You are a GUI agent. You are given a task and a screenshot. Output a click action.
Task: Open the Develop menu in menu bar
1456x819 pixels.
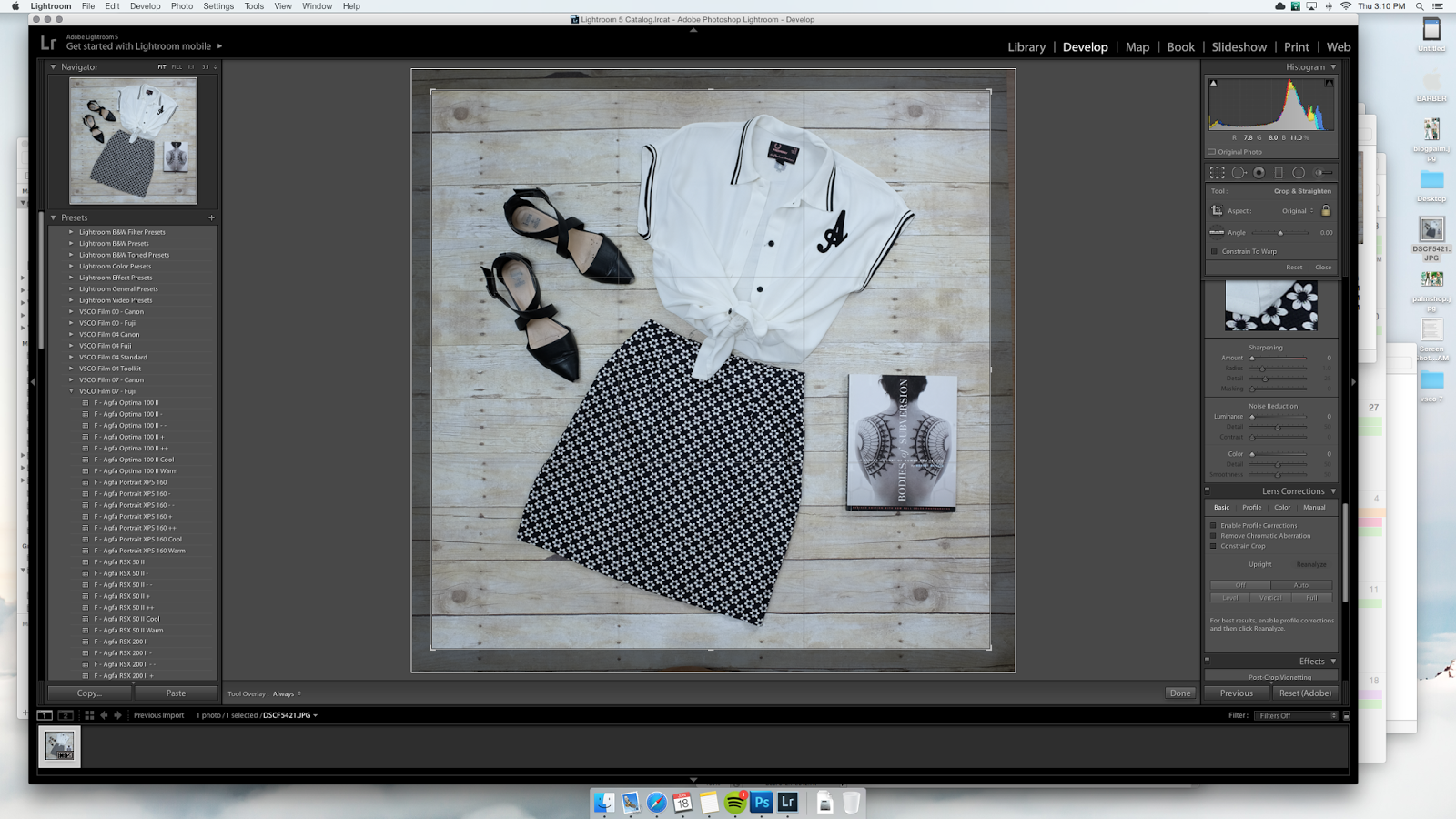point(145,6)
